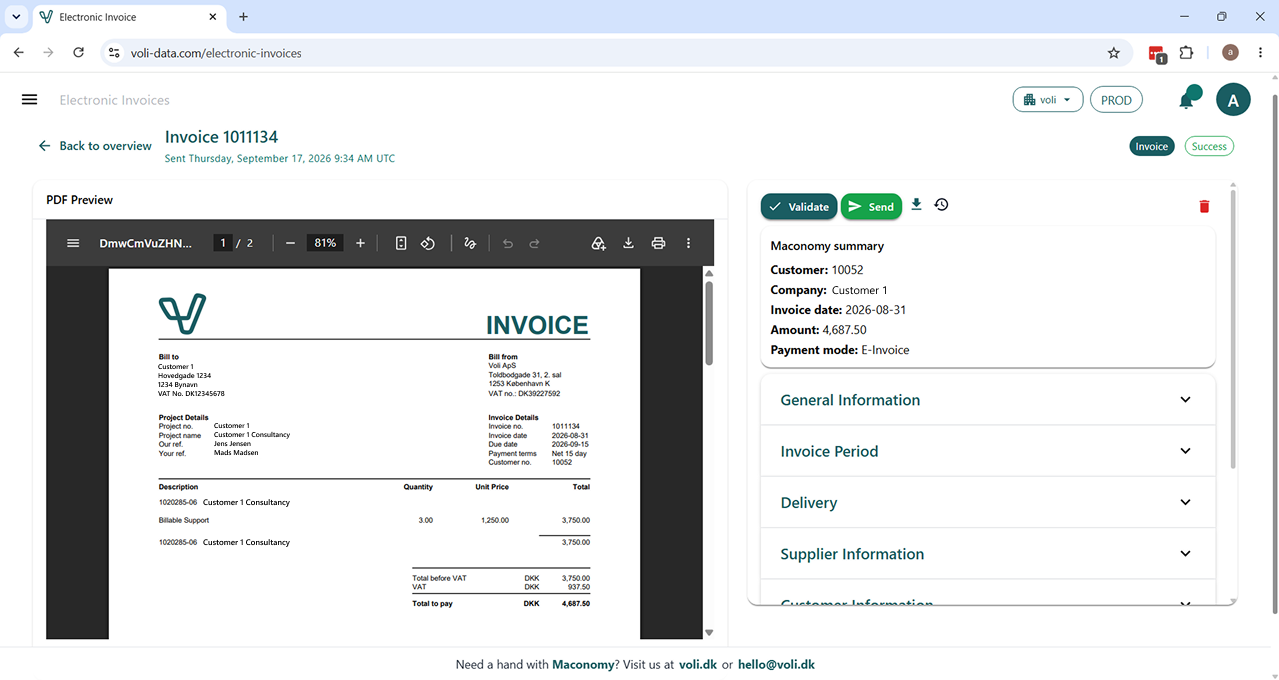Screen dimensions: 1279x680
Task: Go back in browser history
Action: (x=19, y=53)
